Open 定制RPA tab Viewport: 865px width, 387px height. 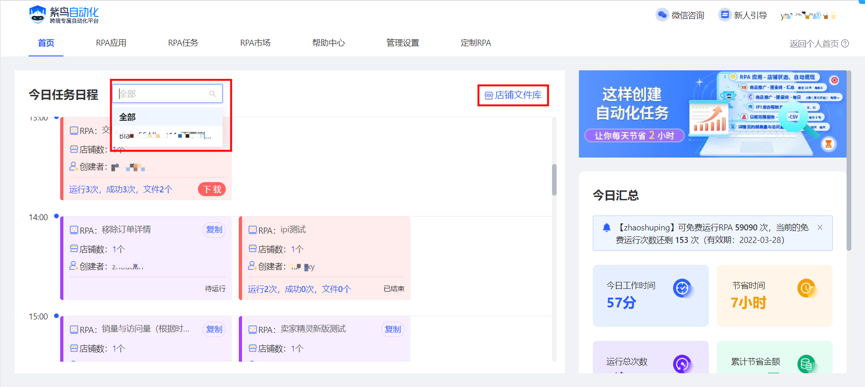(x=476, y=43)
